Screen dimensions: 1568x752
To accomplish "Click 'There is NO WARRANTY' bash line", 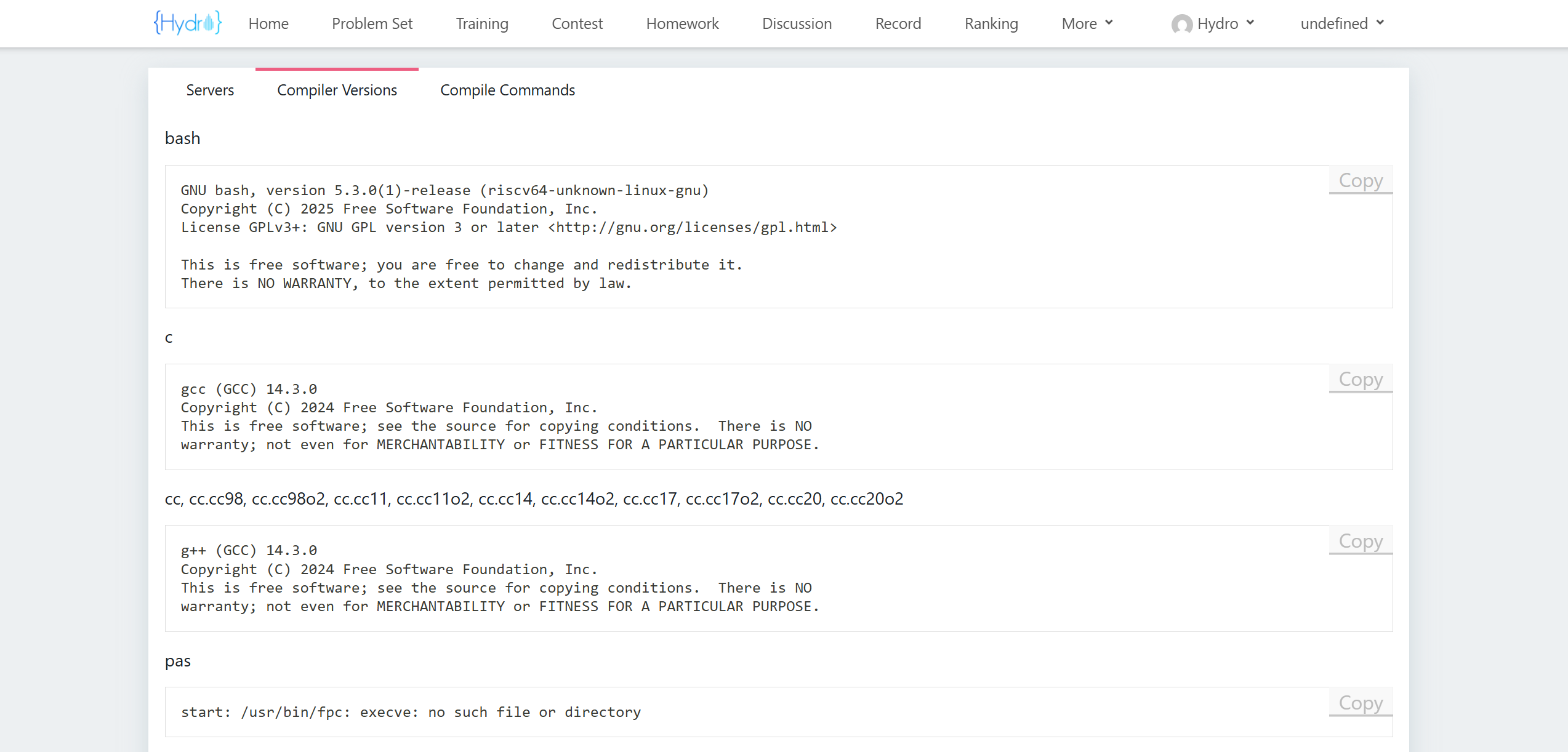I will click(x=406, y=283).
